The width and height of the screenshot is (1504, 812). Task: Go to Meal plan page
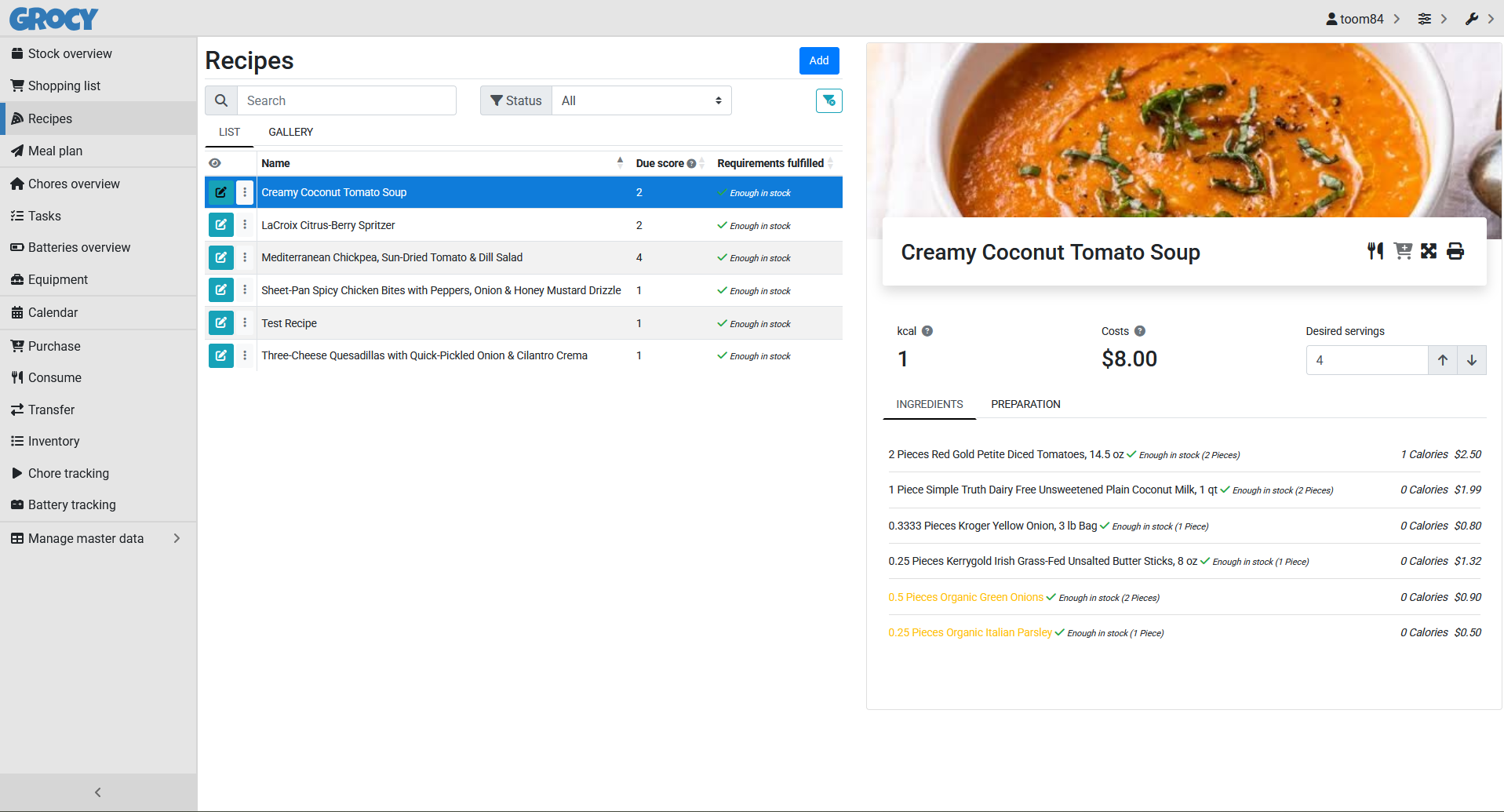[x=98, y=151]
